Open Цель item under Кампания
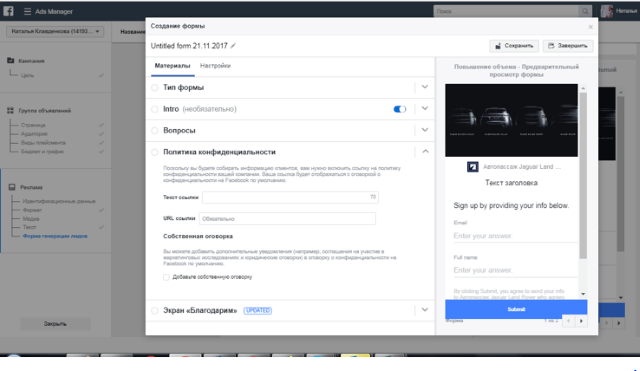This screenshot has width=640, height=371. tap(27, 76)
